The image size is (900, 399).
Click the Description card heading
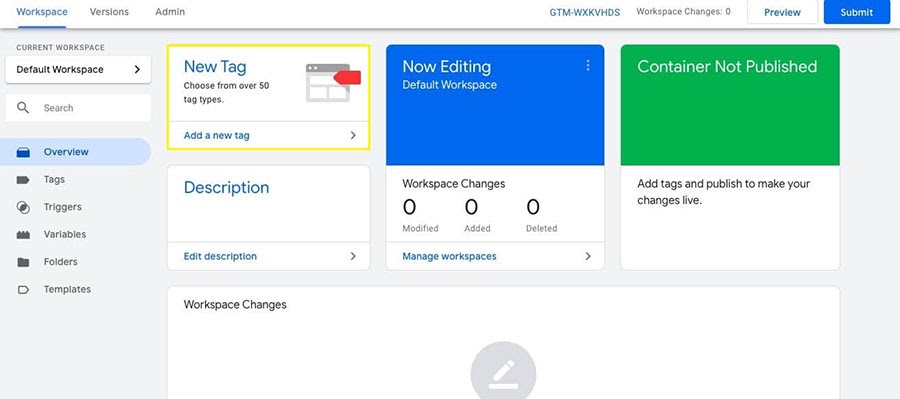click(226, 188)
